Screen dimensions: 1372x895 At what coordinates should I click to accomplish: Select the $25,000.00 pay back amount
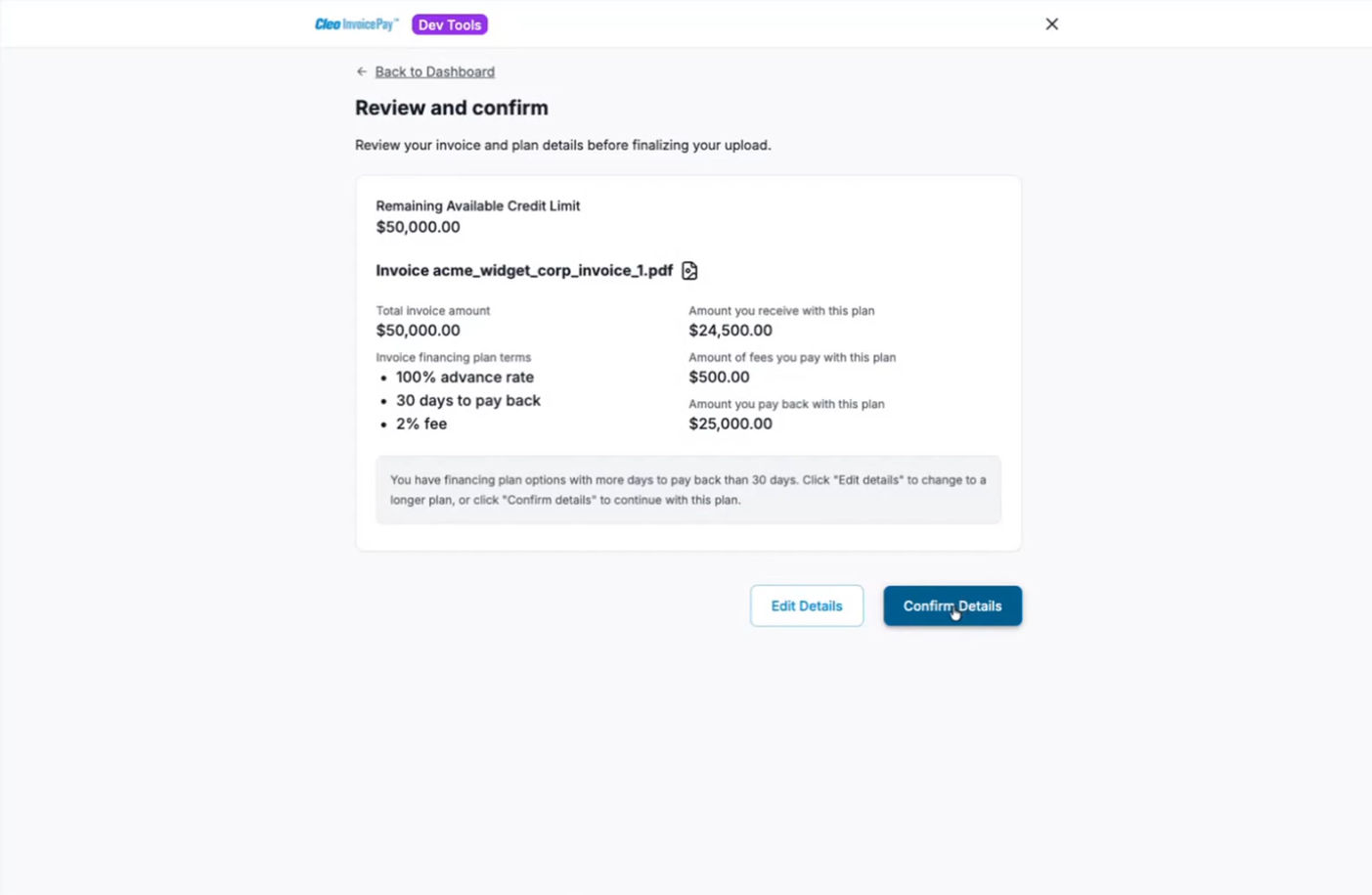(730, 424)
